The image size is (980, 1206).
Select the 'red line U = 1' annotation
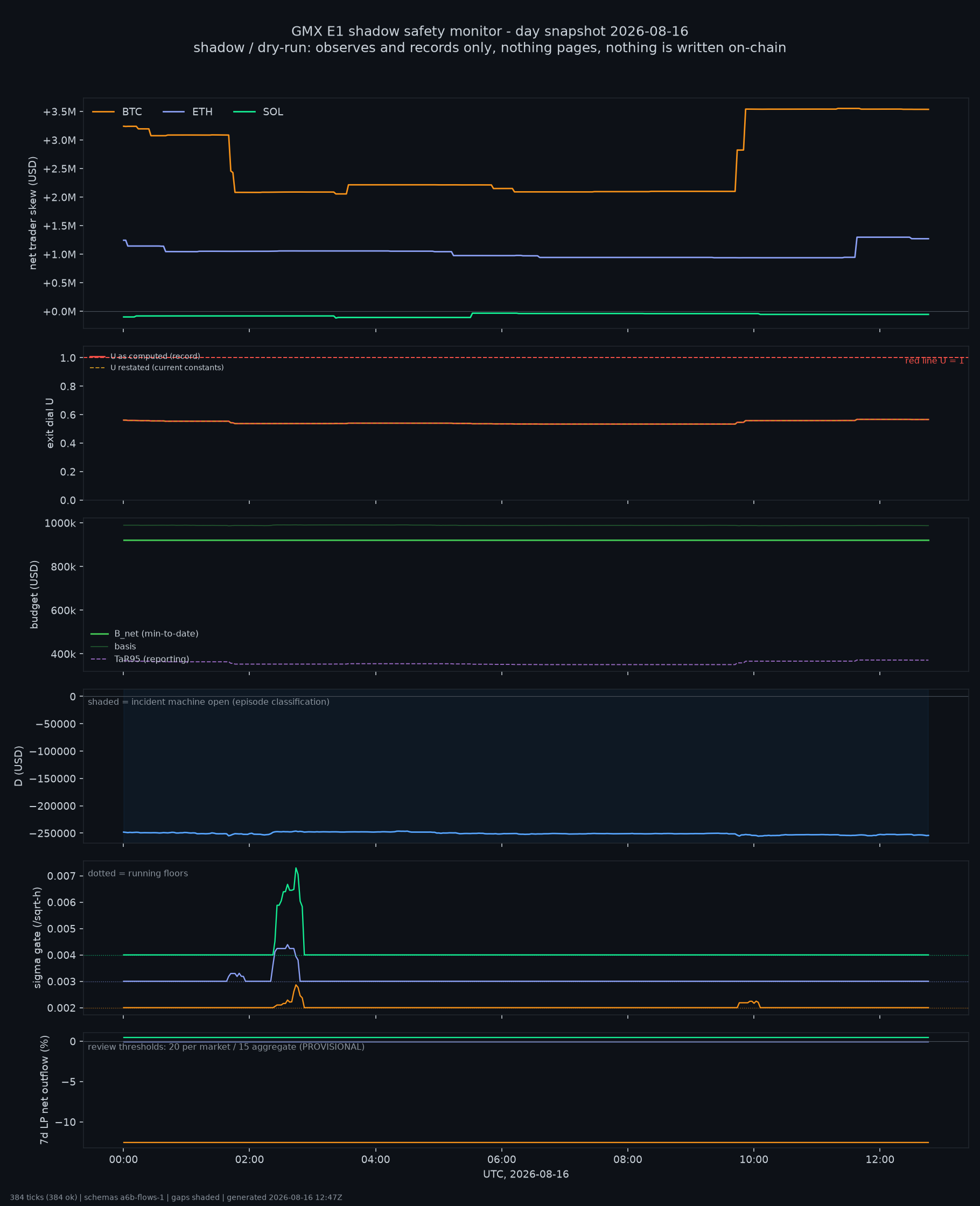(934, 361)
